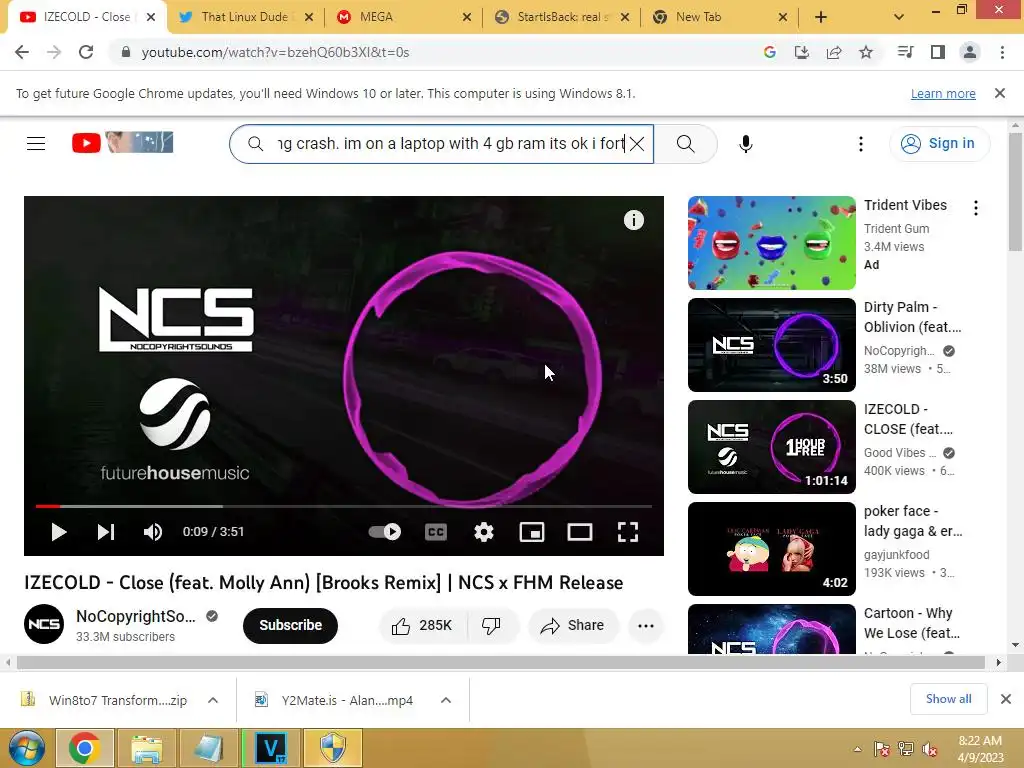Close the downloads bar
The width and height of the screenshot is (1024, 768).
coord(1006,699)
